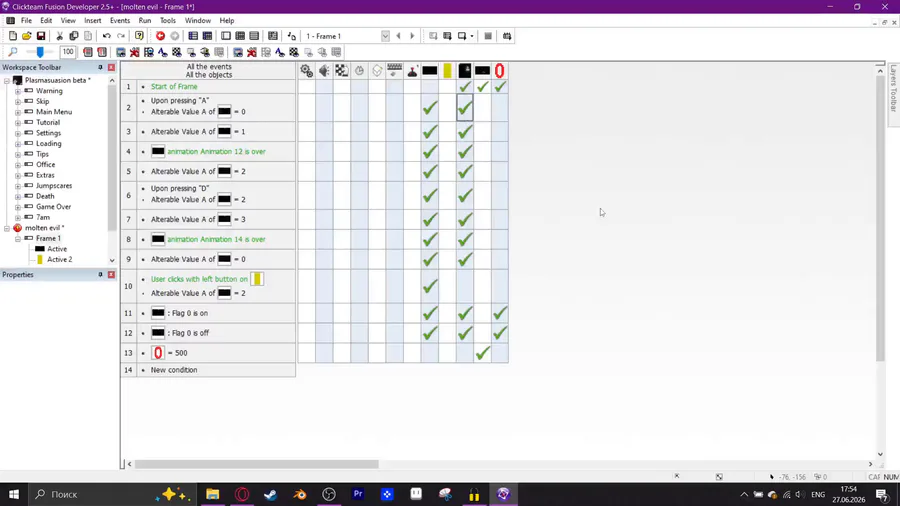Click the Timer object column icon

tap(359, 71)
